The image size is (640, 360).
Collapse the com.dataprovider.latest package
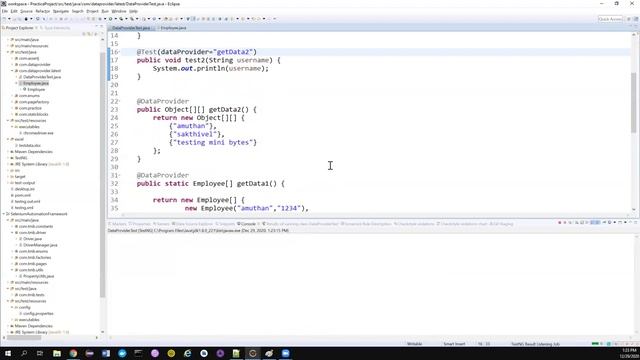point(12,71)
